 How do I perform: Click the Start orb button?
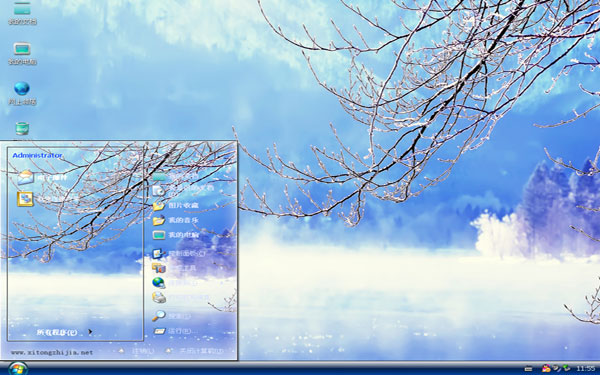click(x=17, y=369)
